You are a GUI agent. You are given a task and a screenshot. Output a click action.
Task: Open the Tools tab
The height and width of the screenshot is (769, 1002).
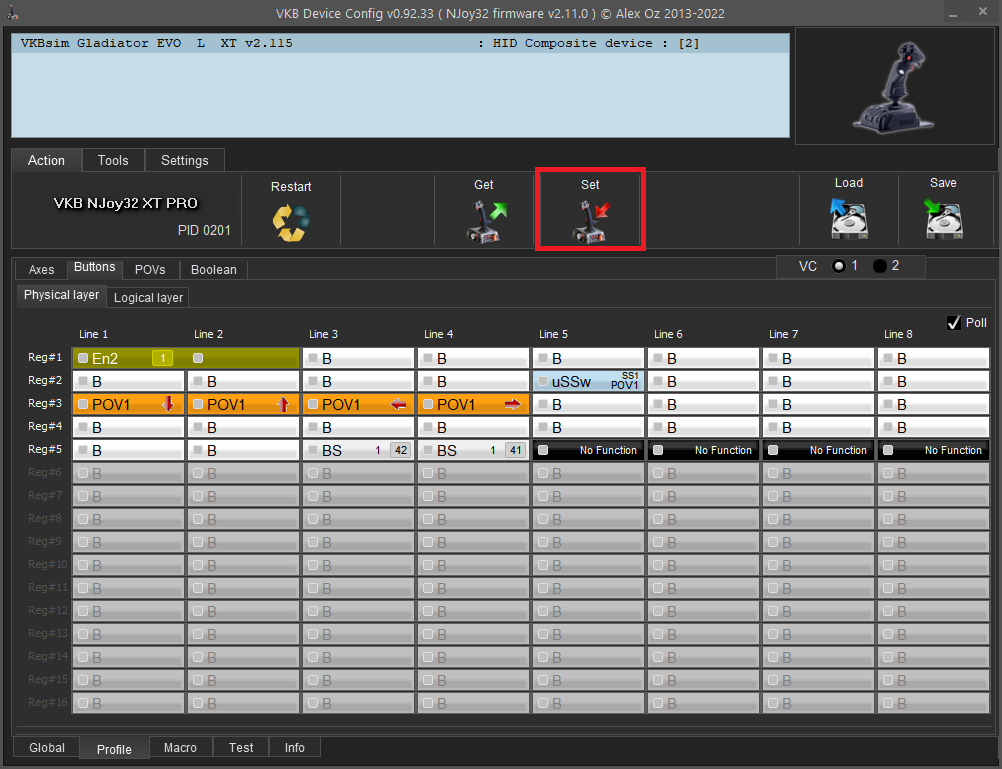click(x=113, y=160)
